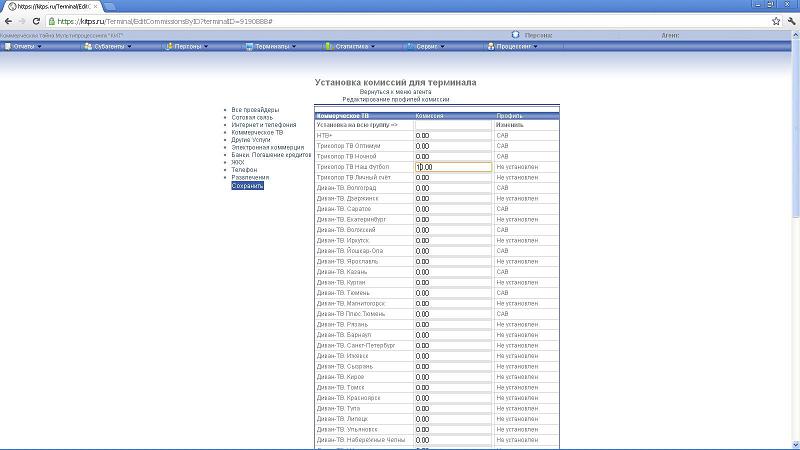
Task: Open browser wrench settings menu
Action: pos(791,21)
